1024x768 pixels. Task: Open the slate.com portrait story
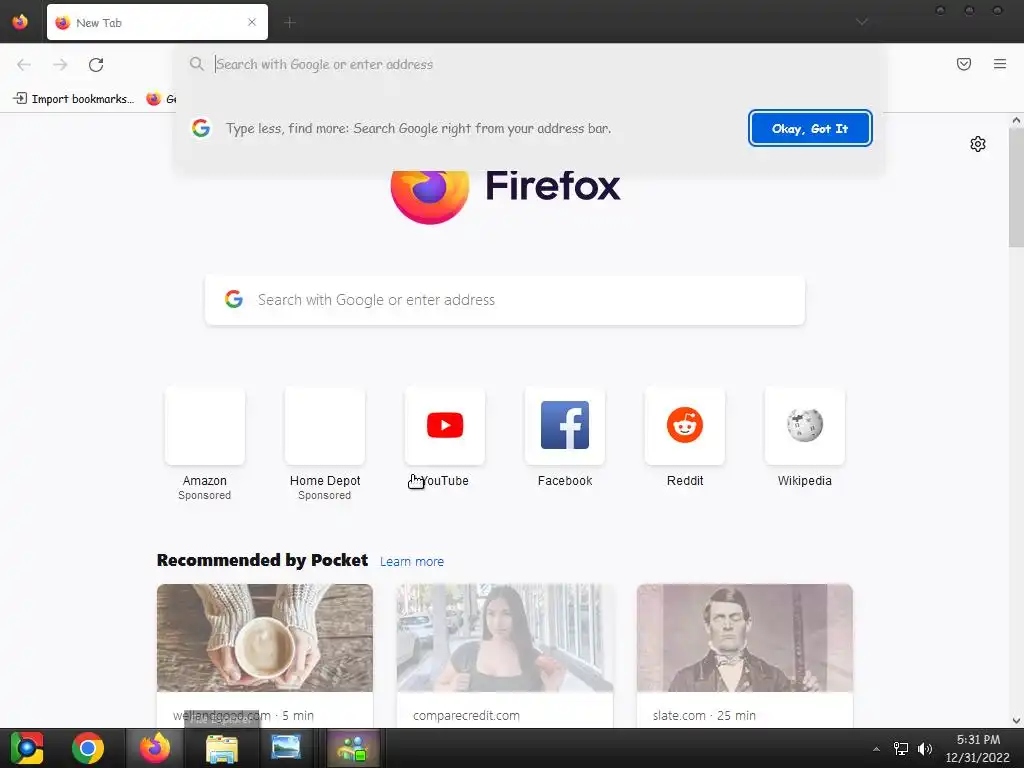point(744,638)
